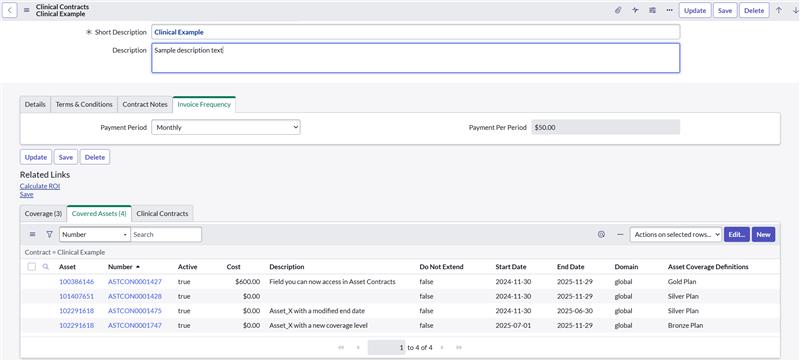This screenshot has height=361, width=800.
Task: Click the activity stream icon in header
Action: coord(635,10)
